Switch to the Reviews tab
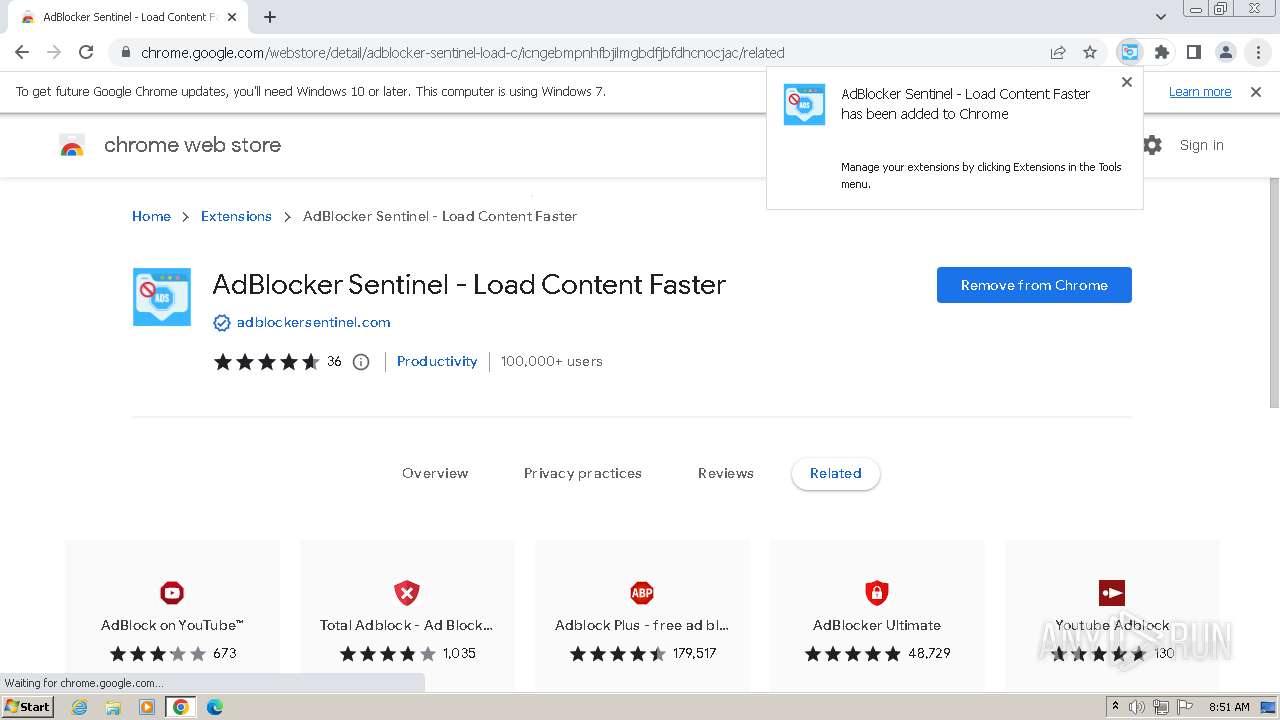1280x720 pixels. point(726,473)
